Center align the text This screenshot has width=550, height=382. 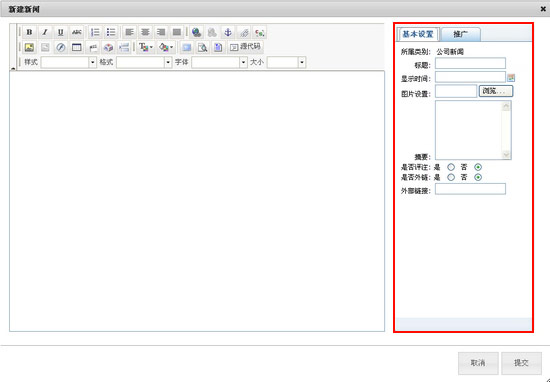145,32
